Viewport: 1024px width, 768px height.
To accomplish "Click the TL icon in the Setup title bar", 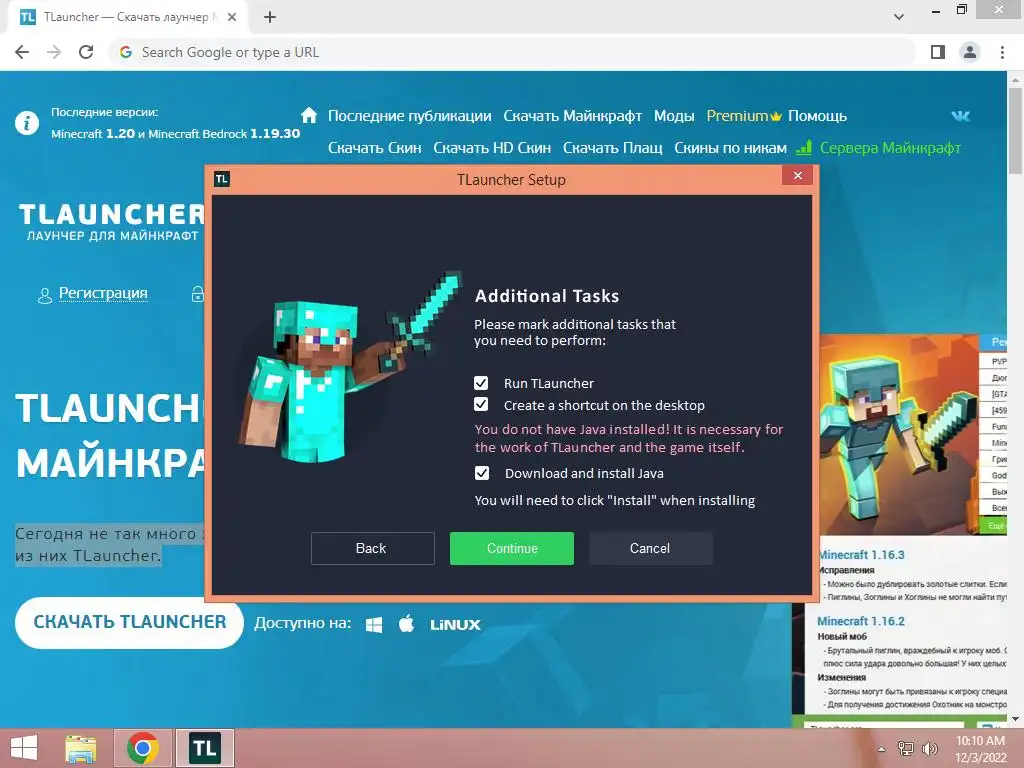I will [222, 179].
